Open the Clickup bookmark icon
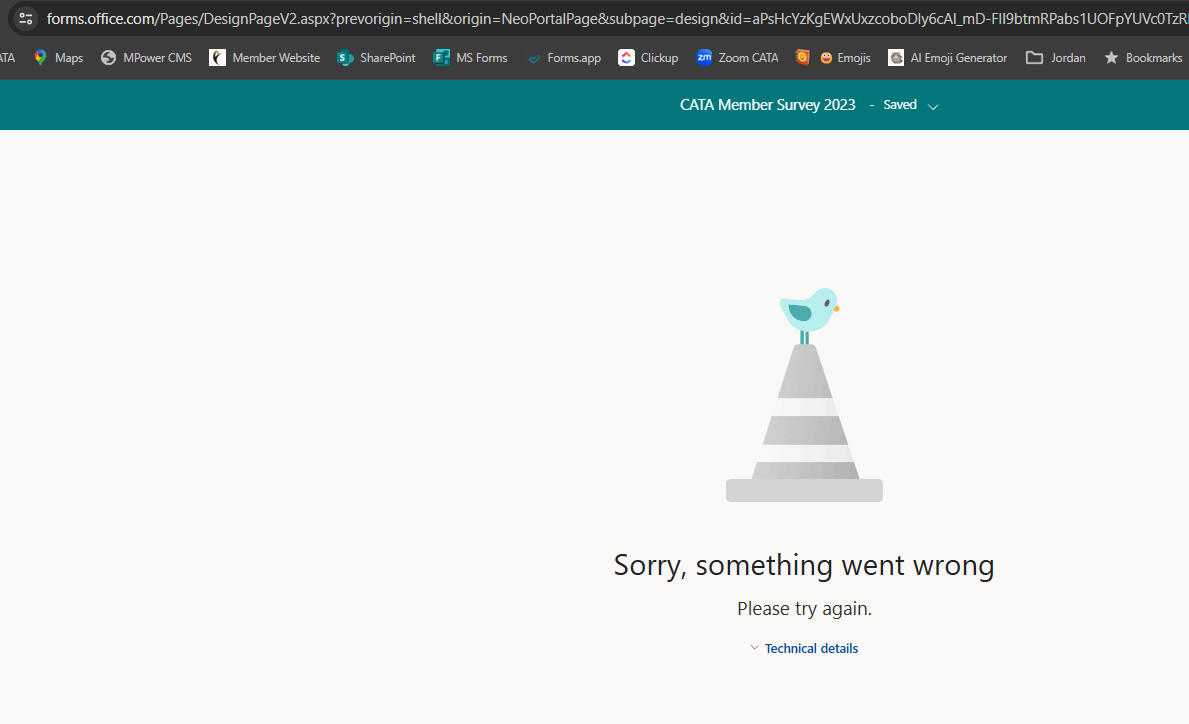Viewport: 1189px width, 724px height. pos(626,58)
